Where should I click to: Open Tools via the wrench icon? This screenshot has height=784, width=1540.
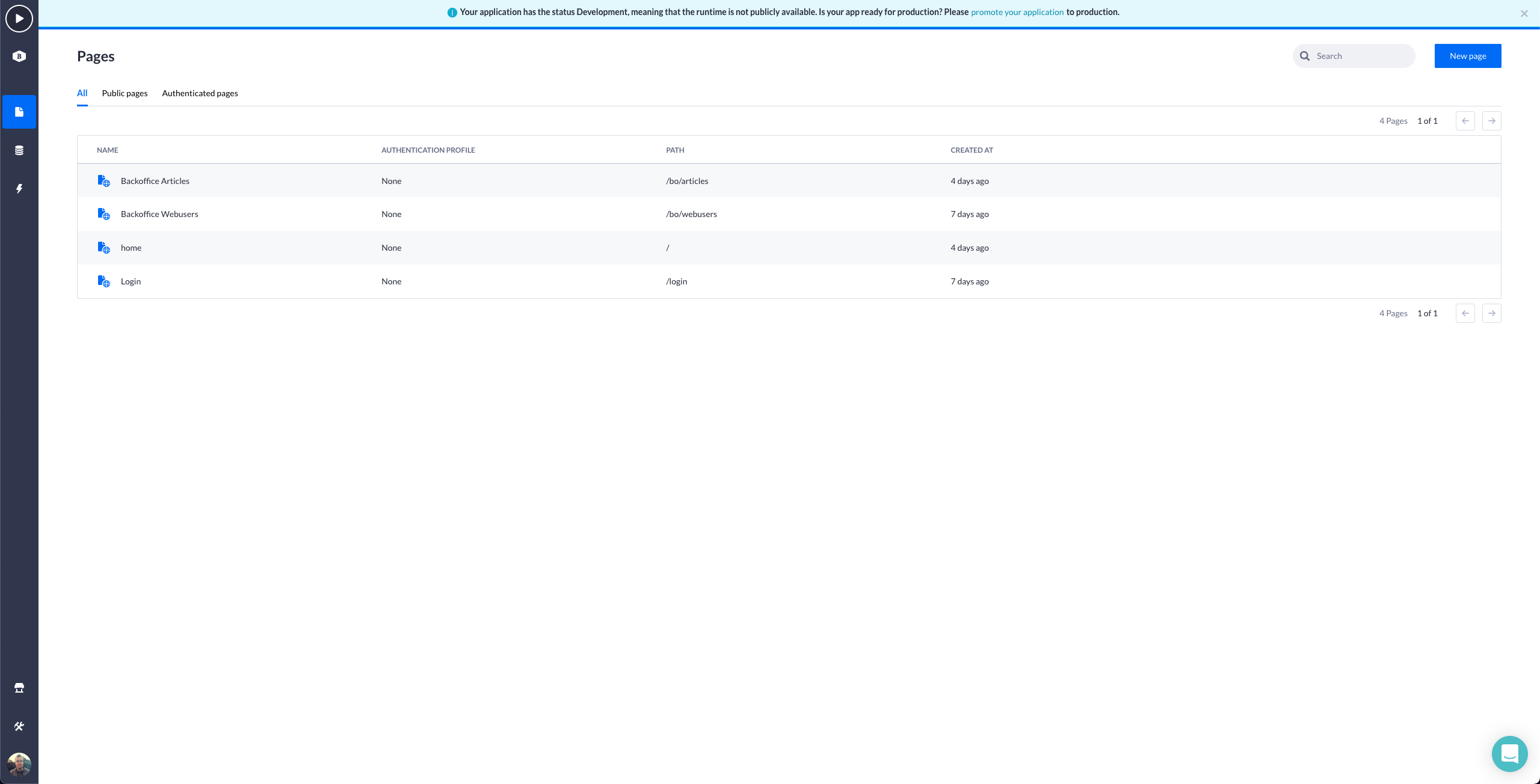(19, 726)
